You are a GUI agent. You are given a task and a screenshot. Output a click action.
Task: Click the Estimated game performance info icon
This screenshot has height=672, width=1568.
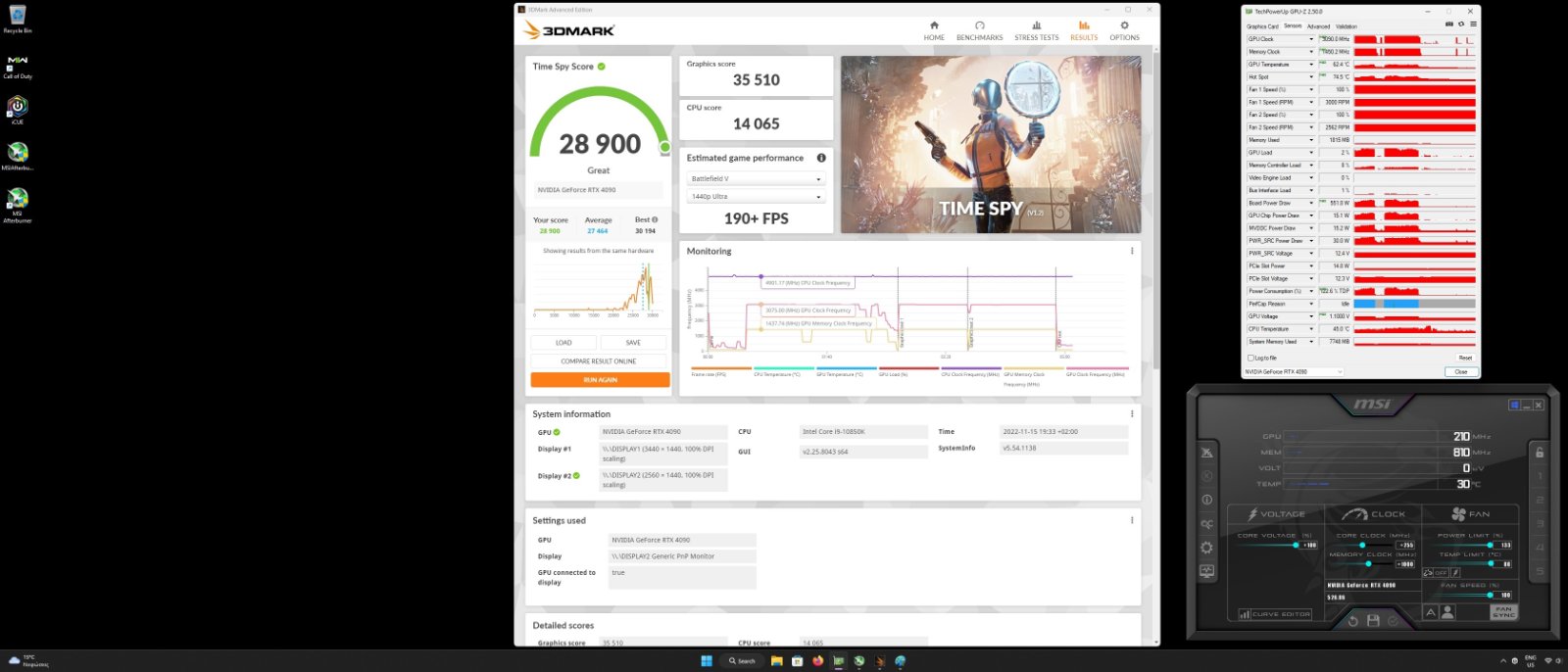click(821, 158)
